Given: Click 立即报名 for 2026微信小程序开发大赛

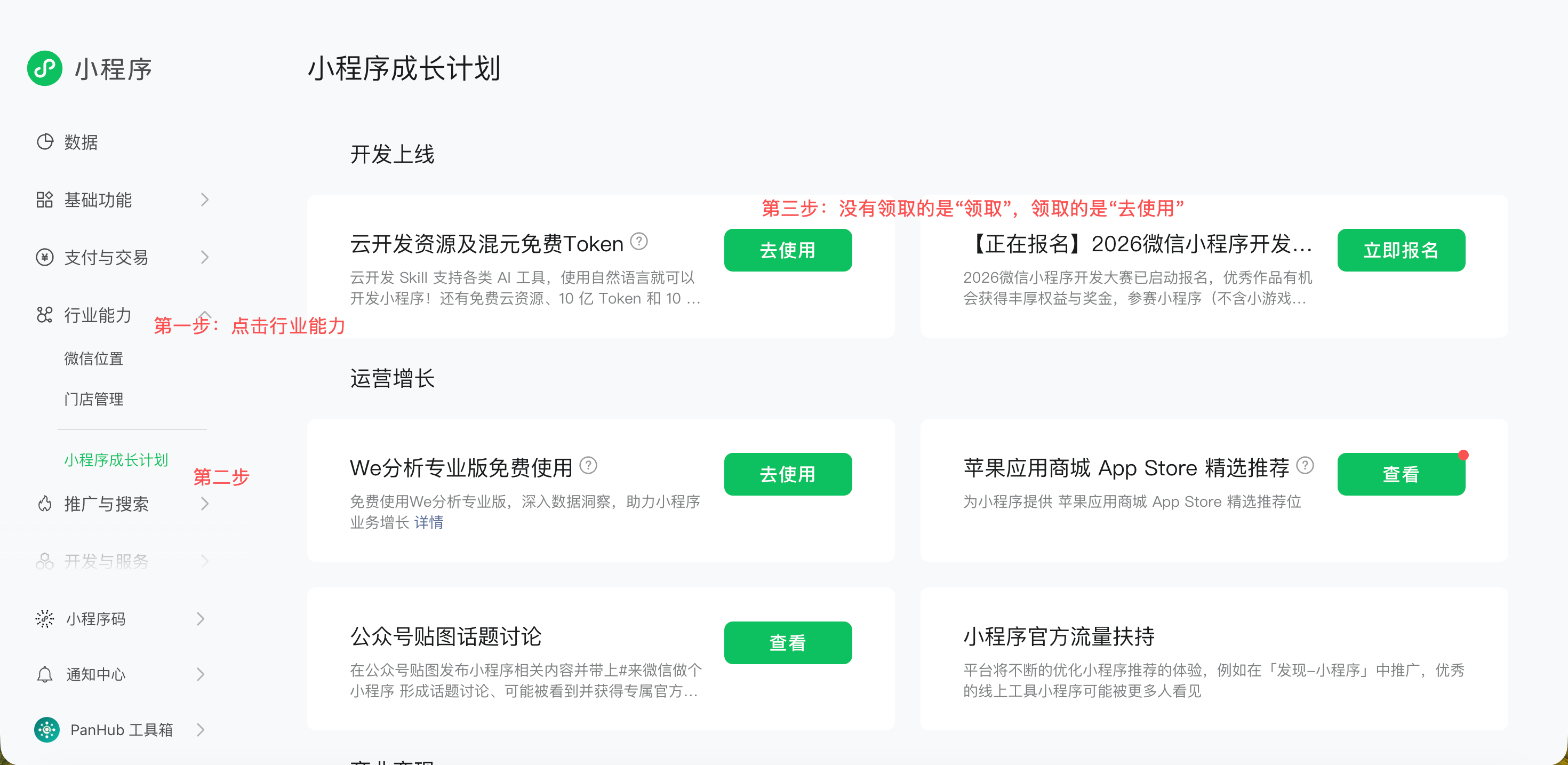Looking at the screenshot, I should coord(1401,250).
